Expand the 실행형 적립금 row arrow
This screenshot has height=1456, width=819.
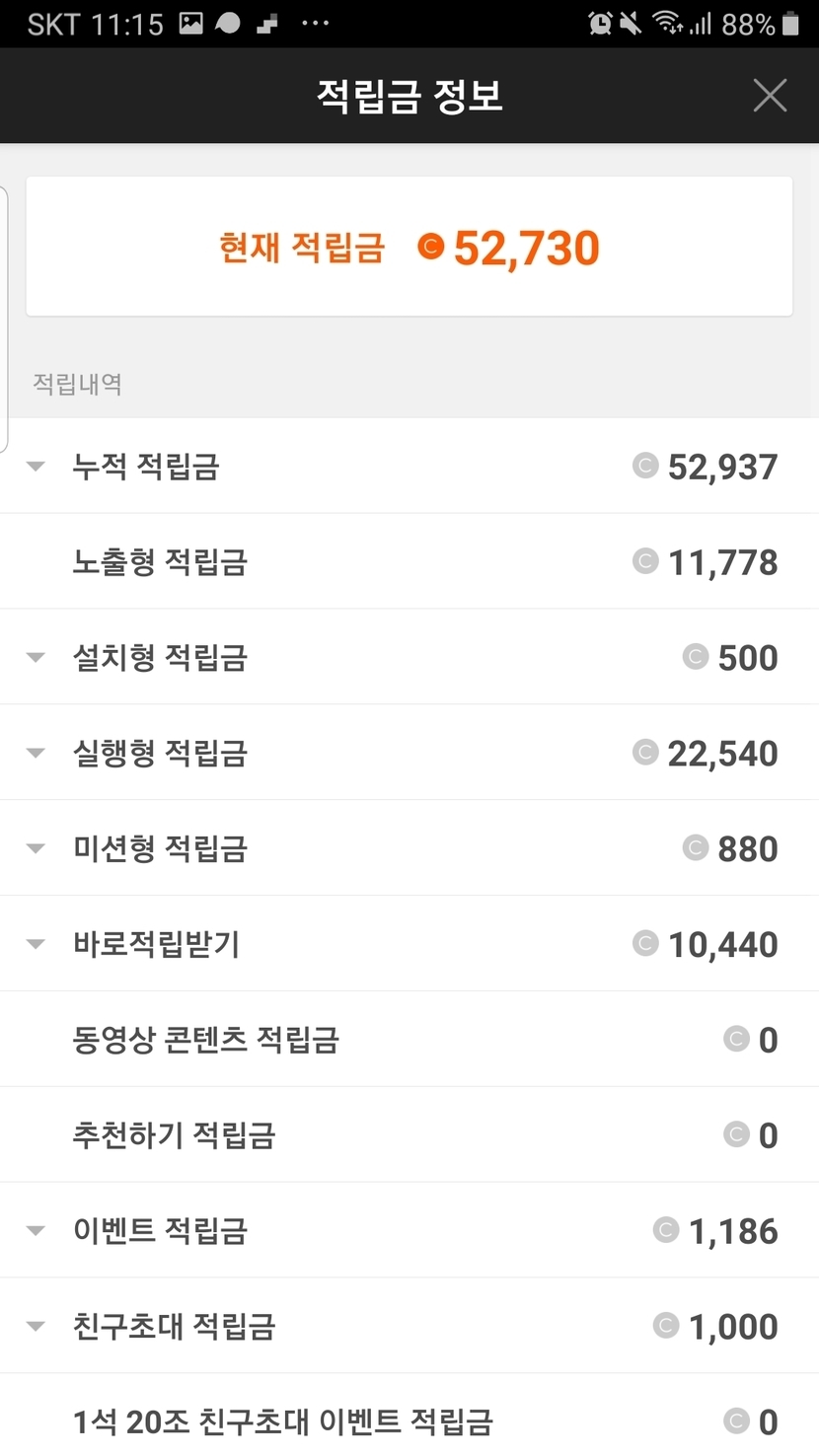point(37,754)
